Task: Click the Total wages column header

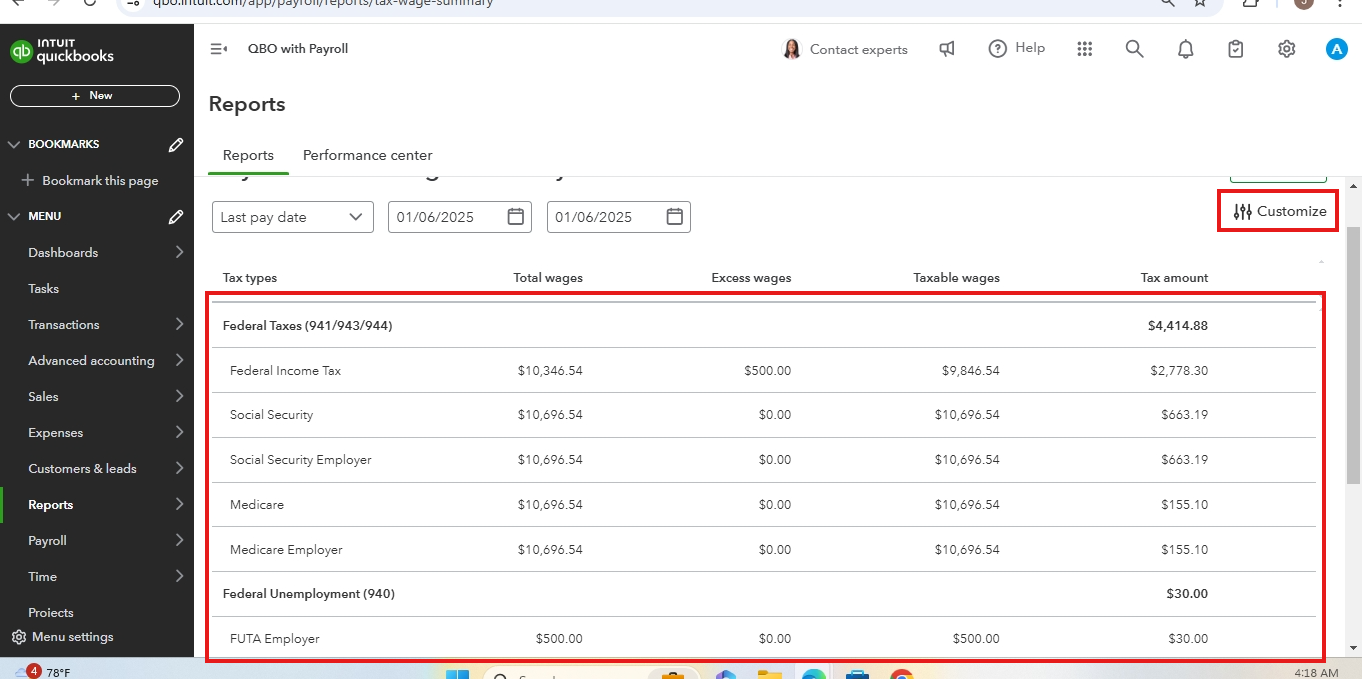Action: [548, 278]
